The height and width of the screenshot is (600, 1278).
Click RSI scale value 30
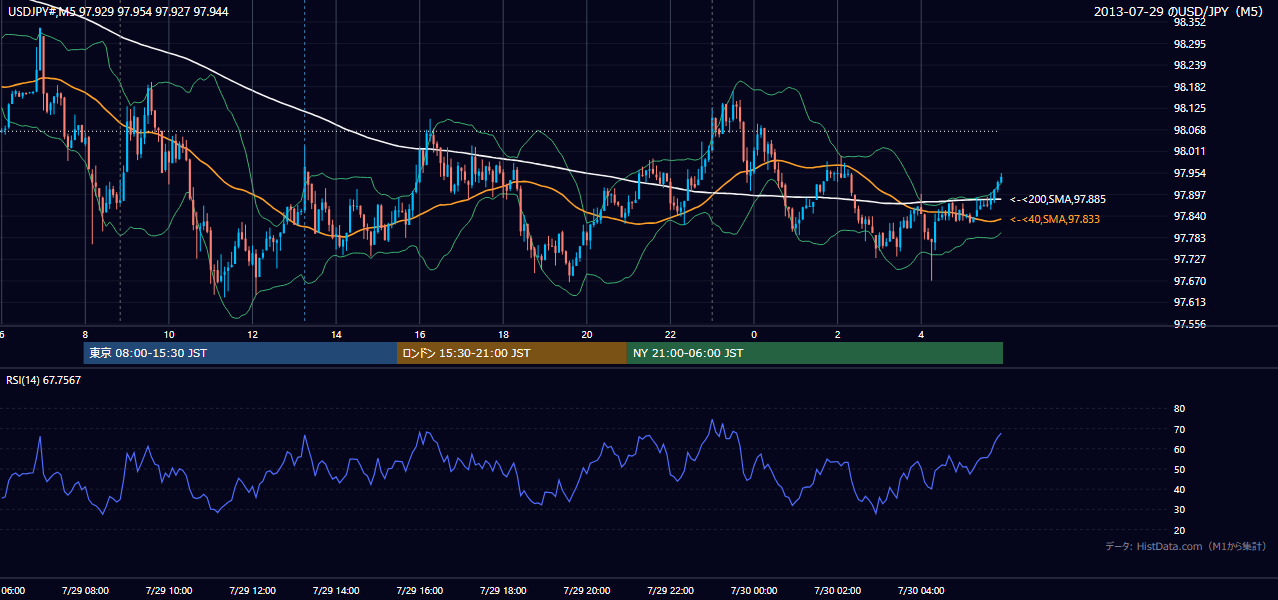click(1179, 510)
